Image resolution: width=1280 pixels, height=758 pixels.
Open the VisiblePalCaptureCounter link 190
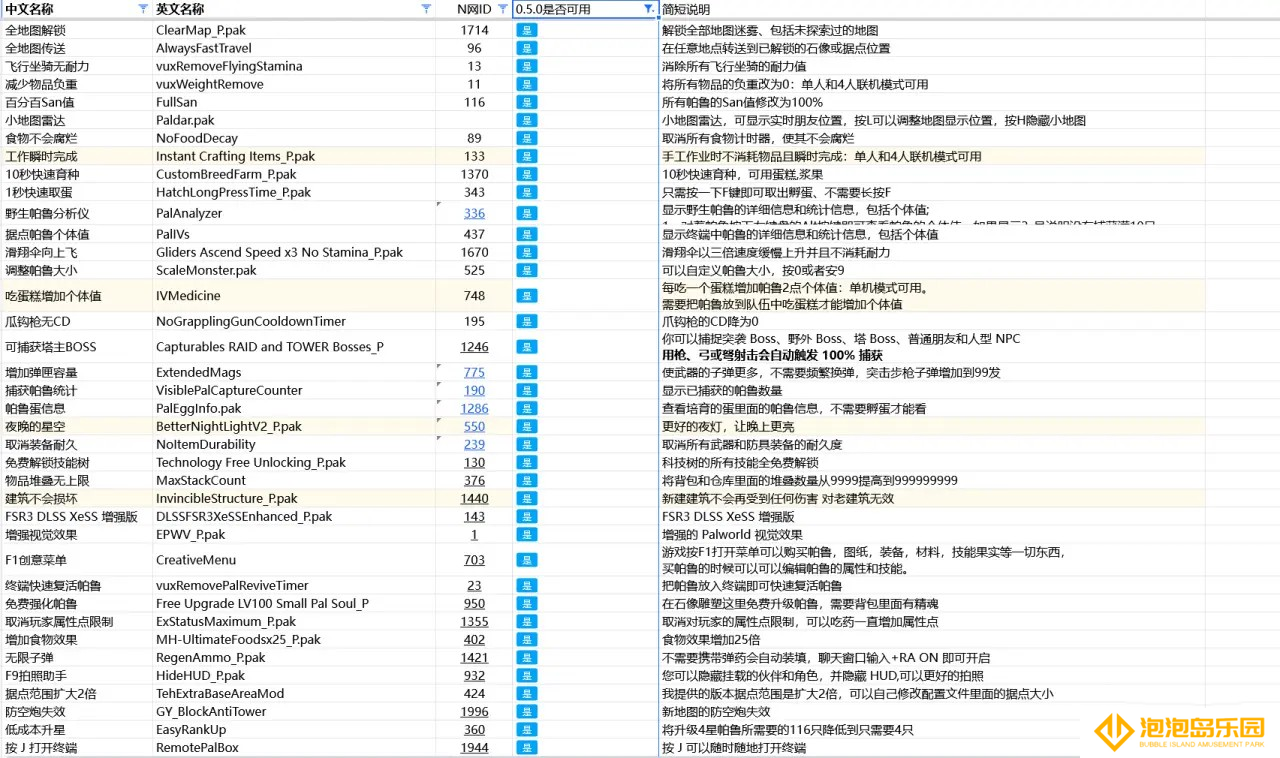(x=474, y=390)
